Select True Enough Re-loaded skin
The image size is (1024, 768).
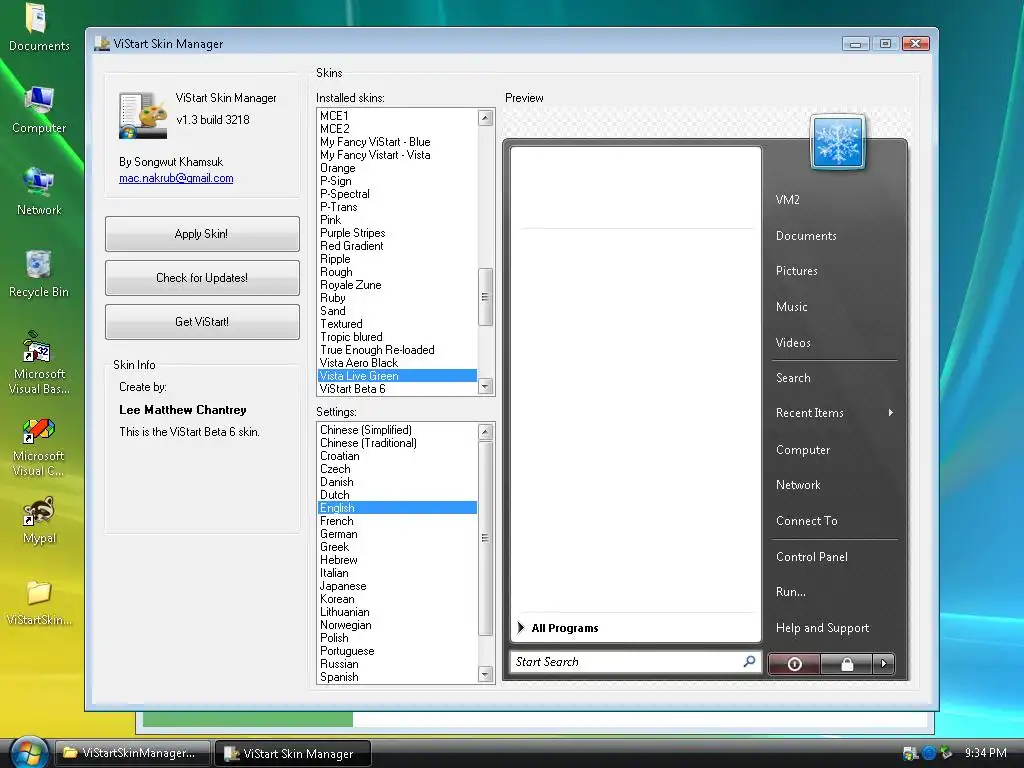coord(397,350)
